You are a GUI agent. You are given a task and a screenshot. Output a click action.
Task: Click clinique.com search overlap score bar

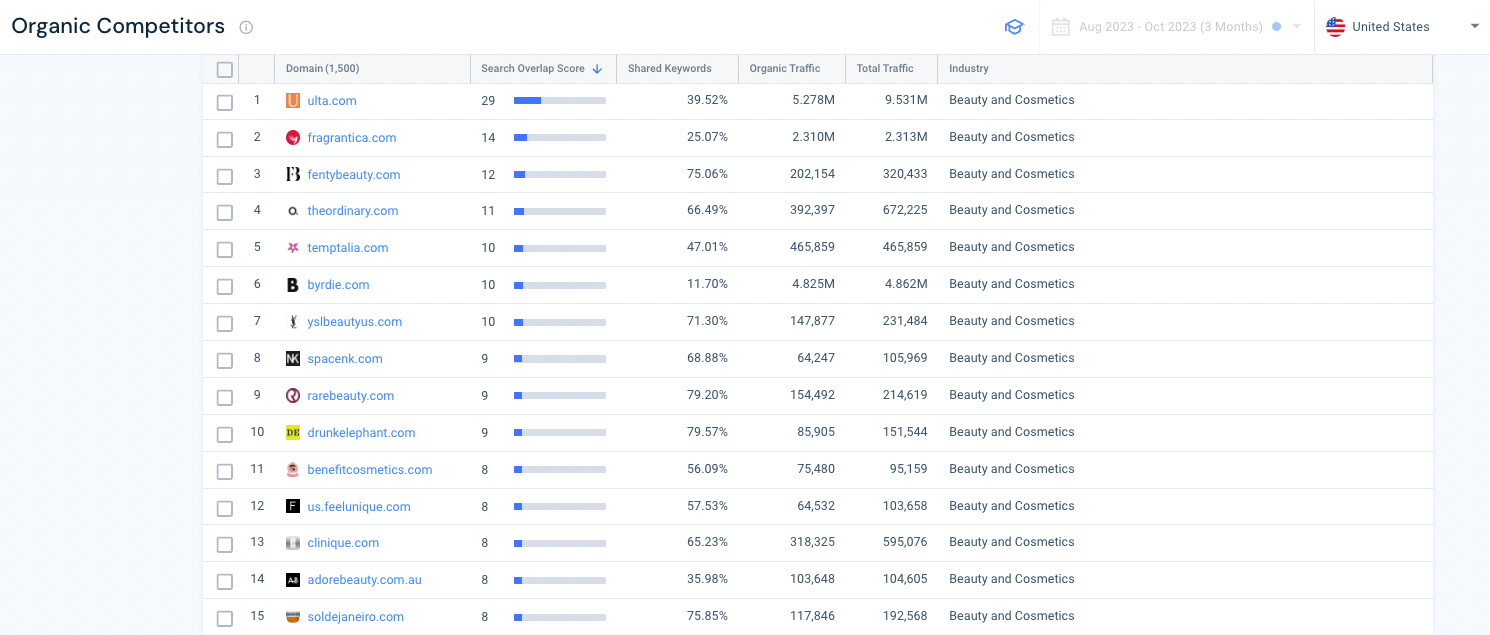coord(560,543)
